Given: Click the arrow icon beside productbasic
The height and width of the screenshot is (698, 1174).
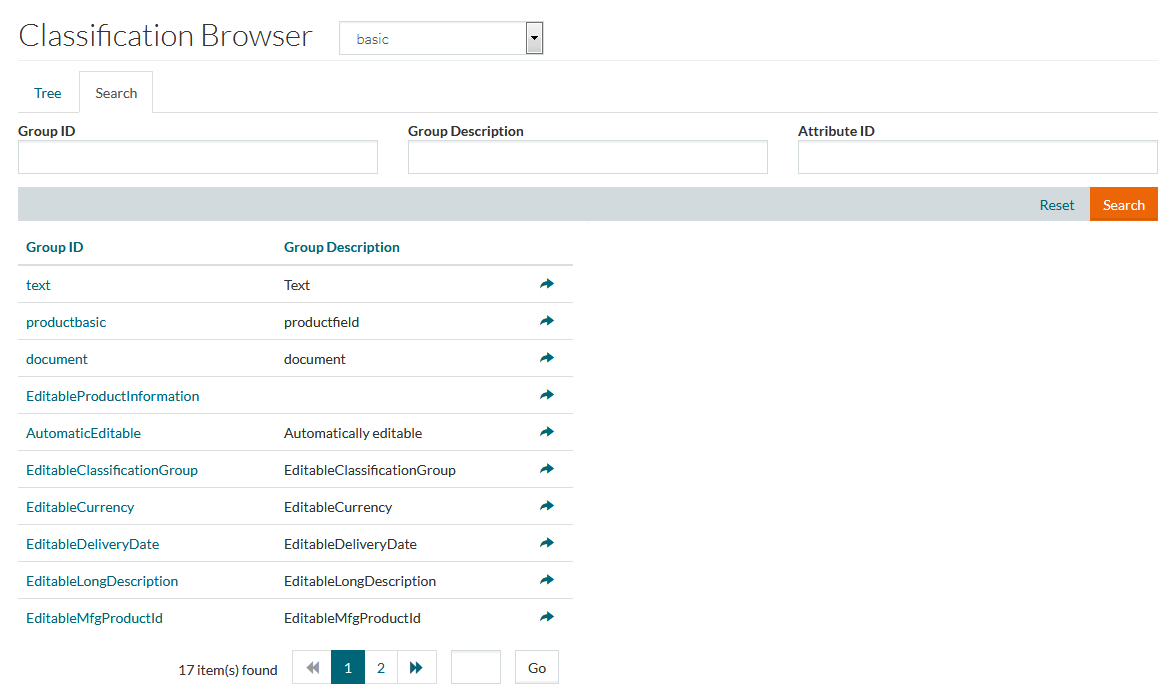Looking at the screenshot, I should click(546, 322).
